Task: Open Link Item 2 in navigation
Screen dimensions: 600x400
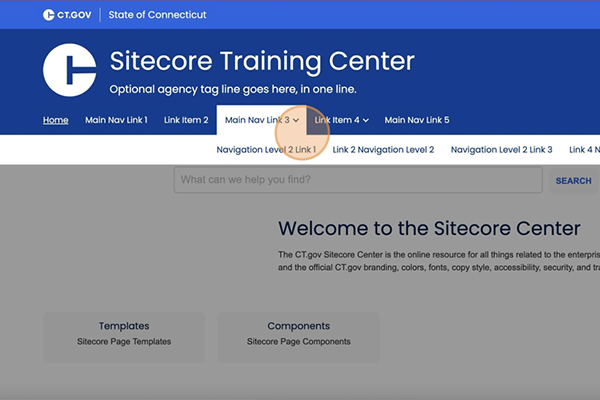Action: point(186,120)
